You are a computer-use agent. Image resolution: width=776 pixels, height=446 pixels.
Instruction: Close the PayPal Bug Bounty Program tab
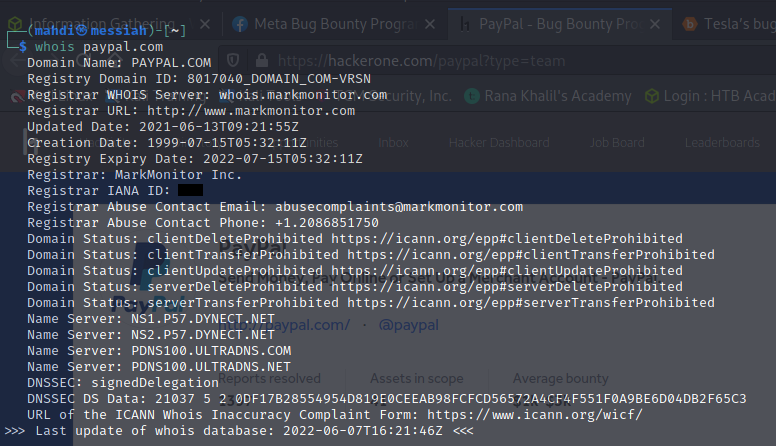pos(655,24)
